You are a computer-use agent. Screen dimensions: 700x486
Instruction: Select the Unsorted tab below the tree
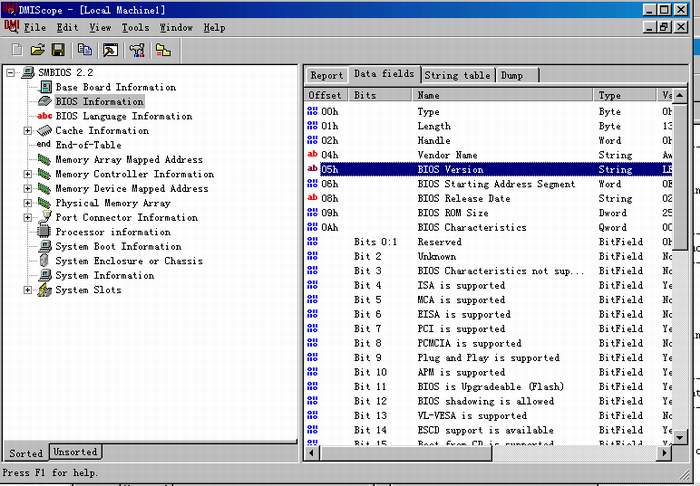(x=75, y=452)
